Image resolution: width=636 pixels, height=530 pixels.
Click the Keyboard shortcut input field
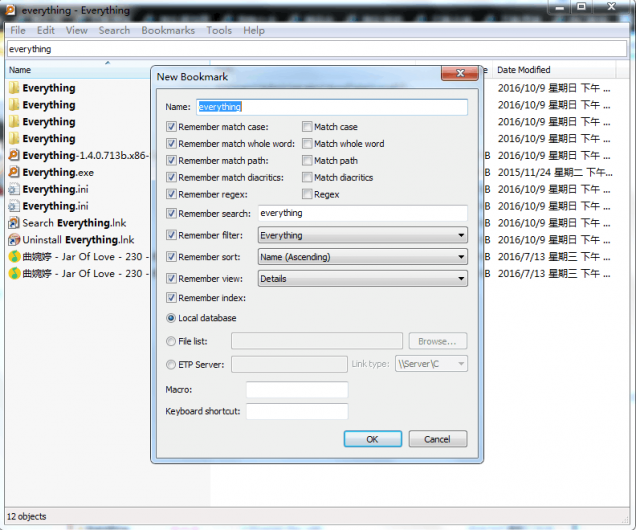point(297,411)
